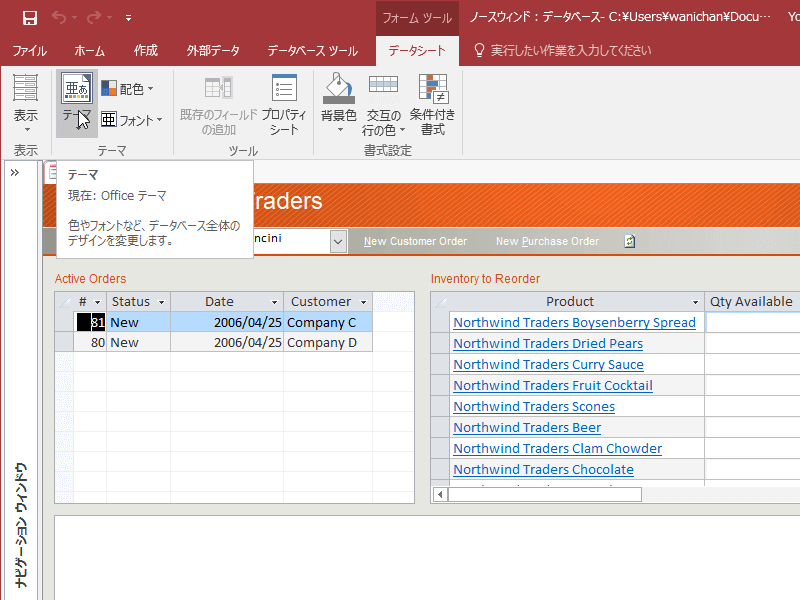Viewport: 800px width, 600px height.
Task: Open the Date column filter arrow
Action: pyautogui.click(x=274, y=302)
